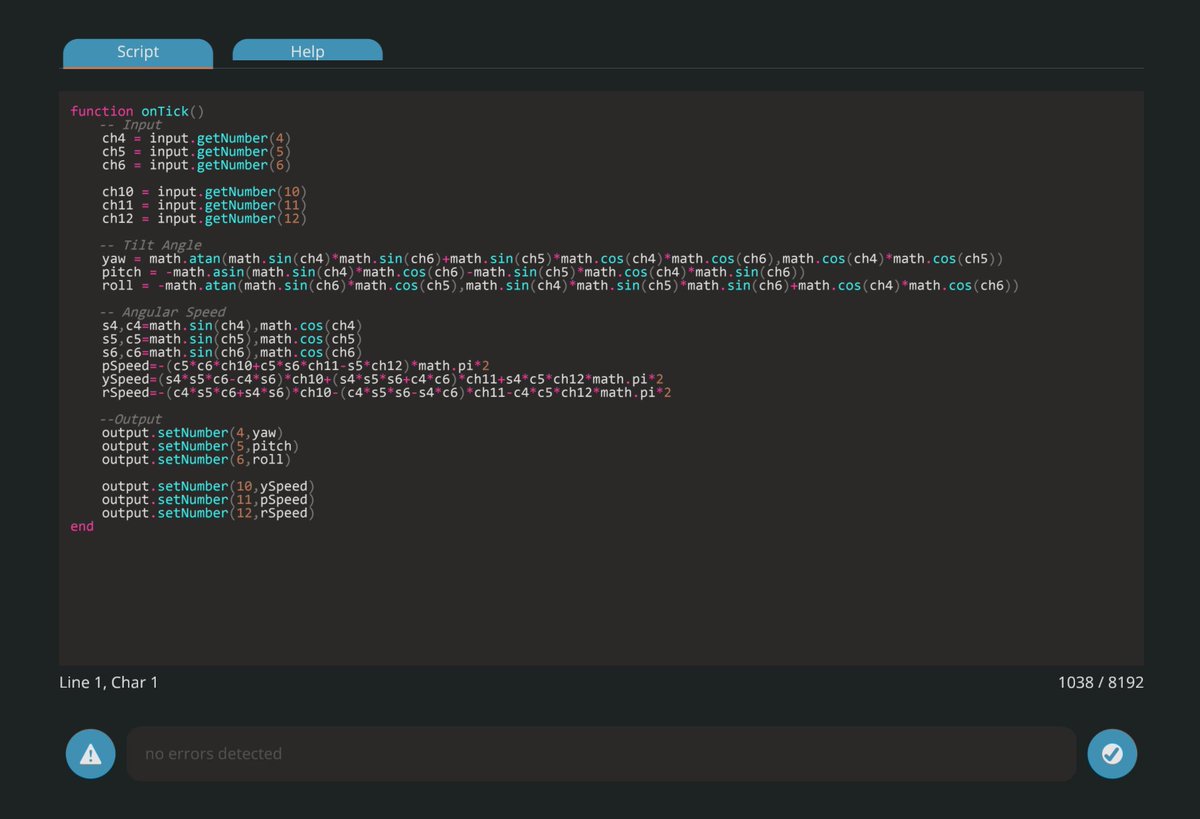Click the 'output.setNumber(5,pitch)' line
Viewport: 1200px width, 819px height.
coord(201,446)
